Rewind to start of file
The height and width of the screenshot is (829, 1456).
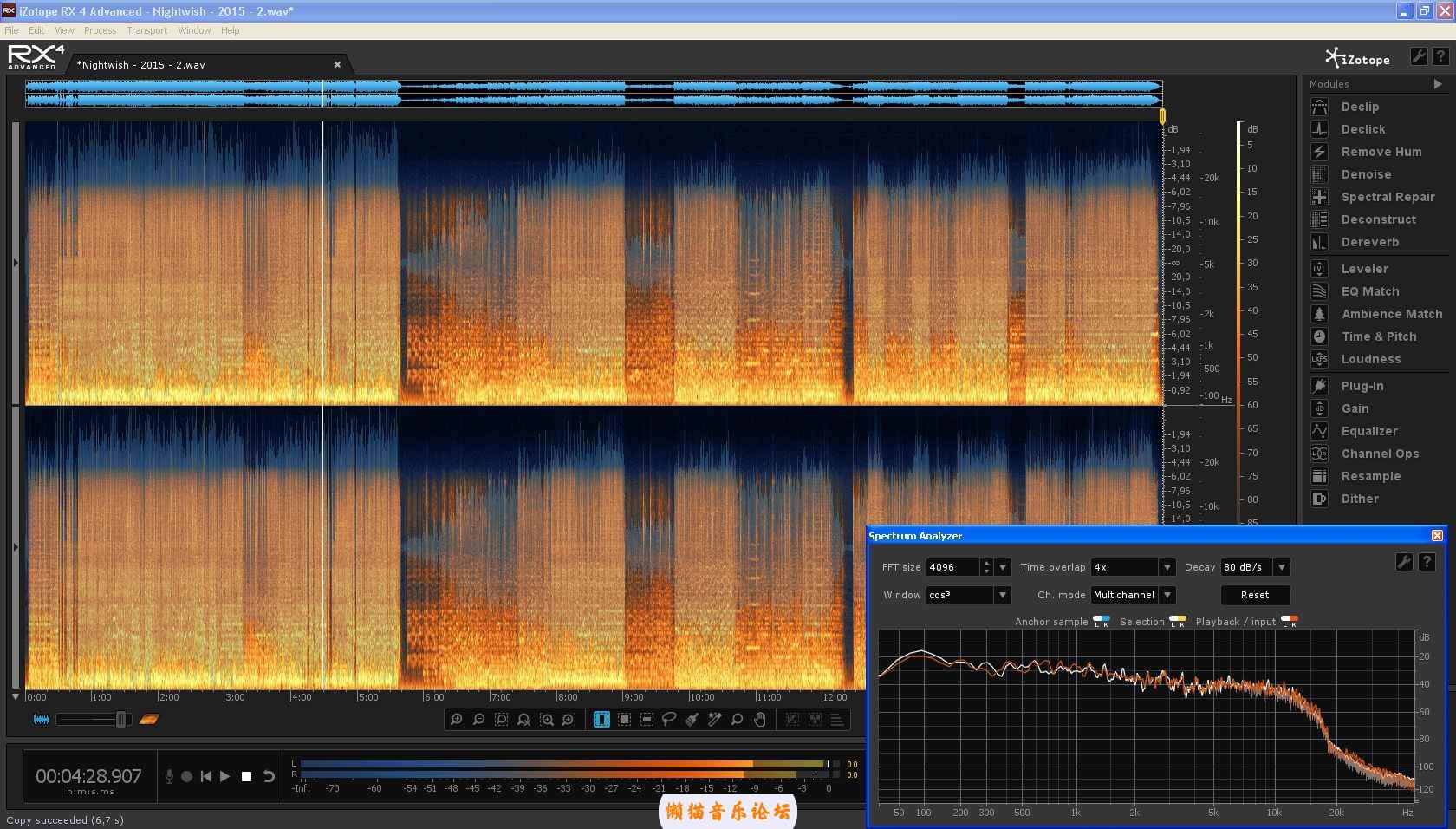206,776
